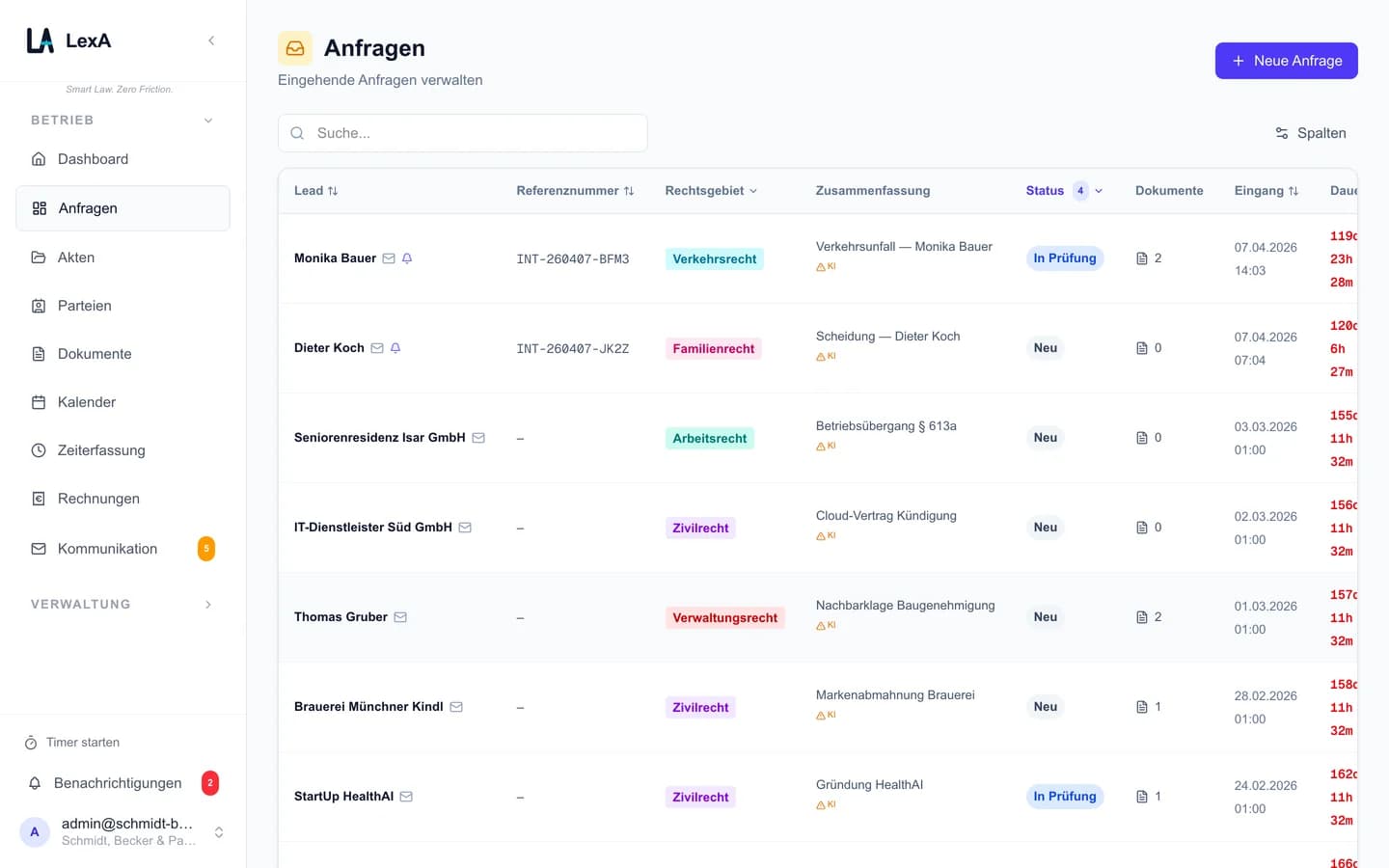Sort the table by Lead column
1389x868 pixels.
click(316, 191)
